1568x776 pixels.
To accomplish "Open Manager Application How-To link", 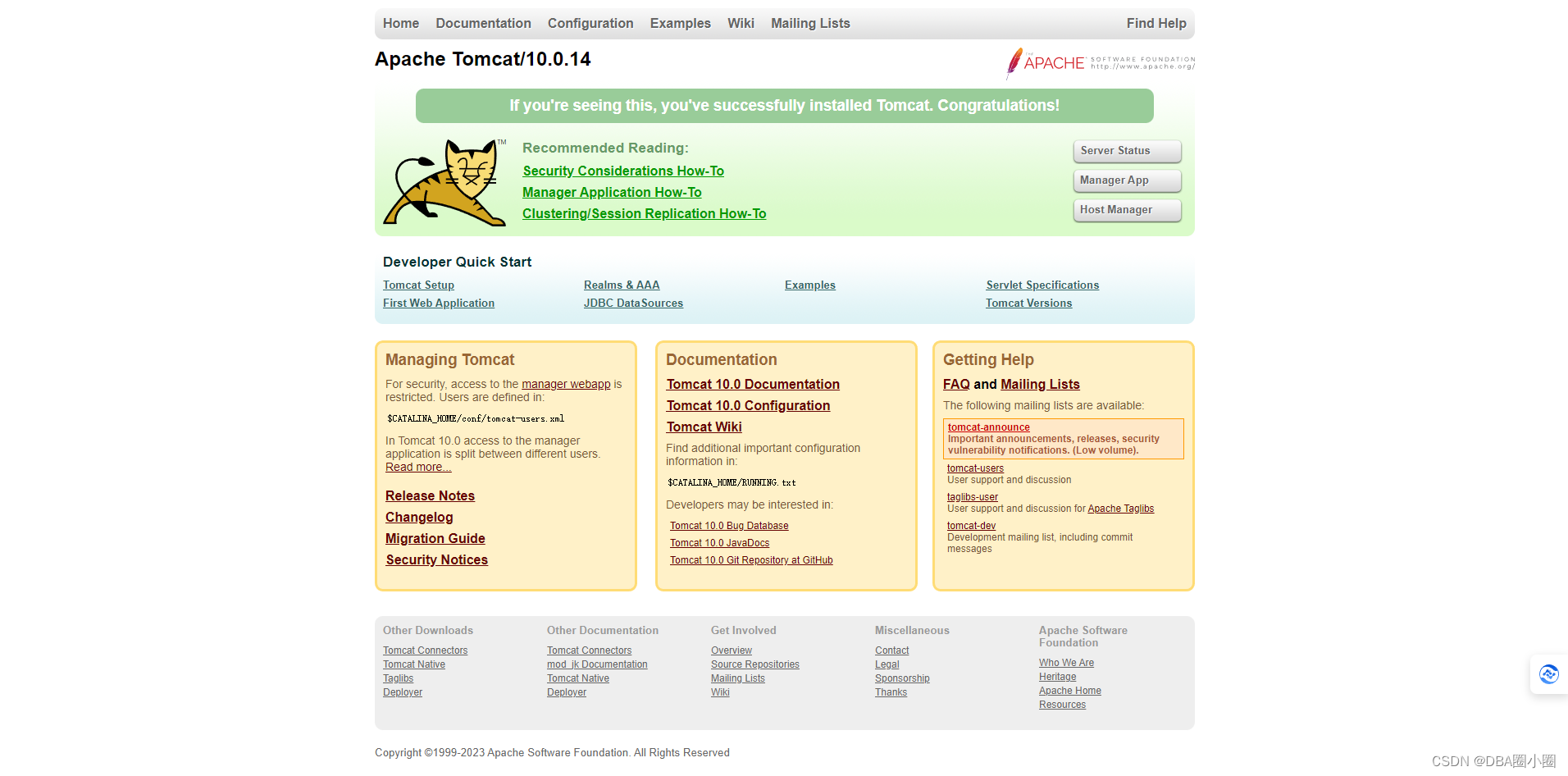I will [612, 192].
